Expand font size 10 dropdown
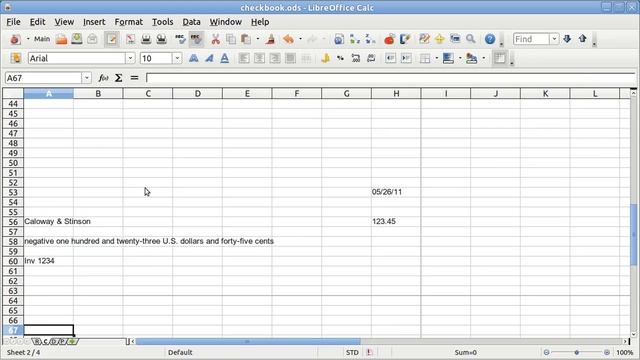Viewport: 640px width, 360px height. pyautogui.click(x=177, y=58)
